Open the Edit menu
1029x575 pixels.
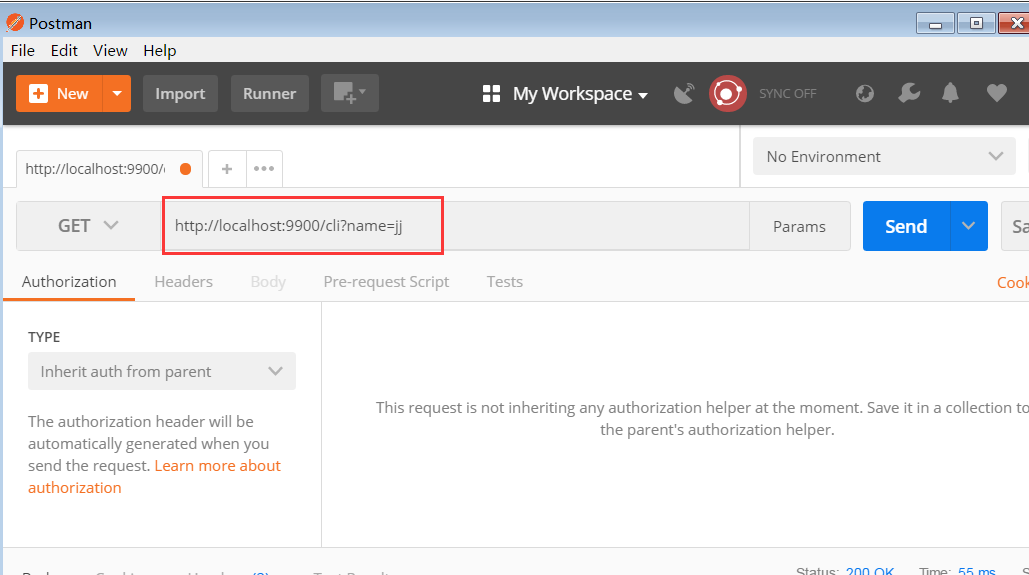pyautogui.click(x=64, y=51)
